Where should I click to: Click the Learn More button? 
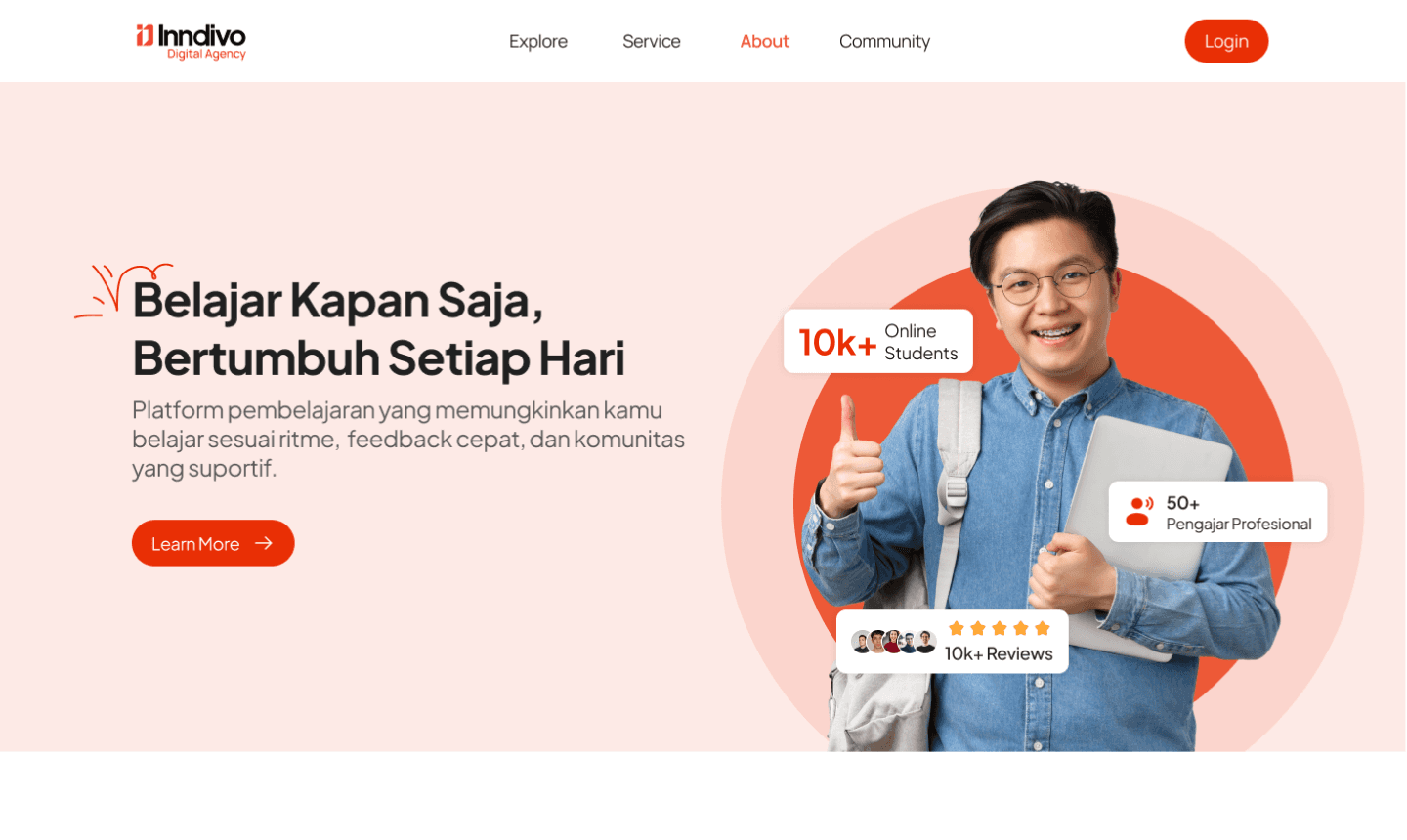[213, 543]
